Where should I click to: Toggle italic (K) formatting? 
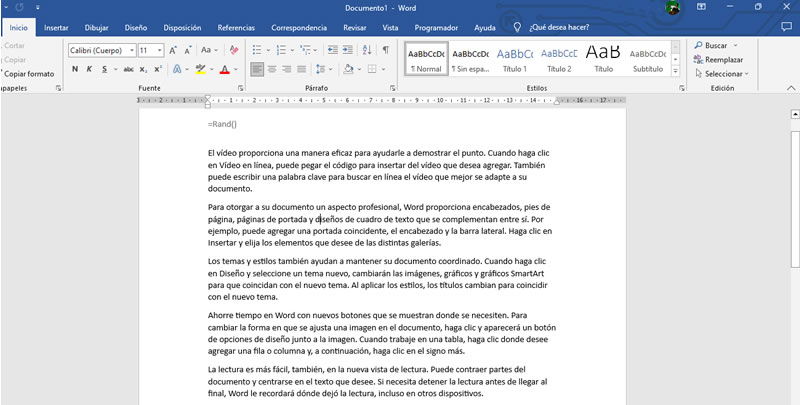tap(90, 69)
